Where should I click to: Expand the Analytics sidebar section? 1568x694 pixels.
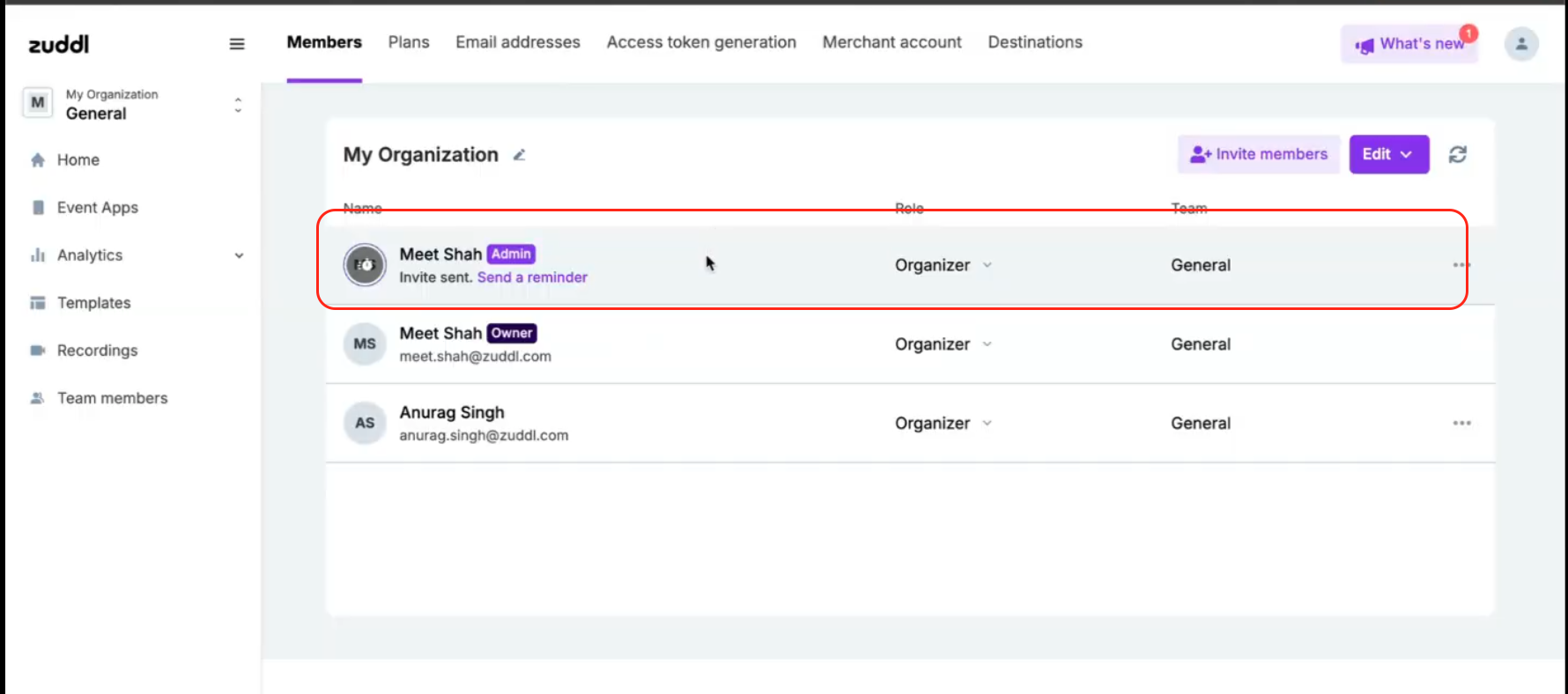point(239,255)
